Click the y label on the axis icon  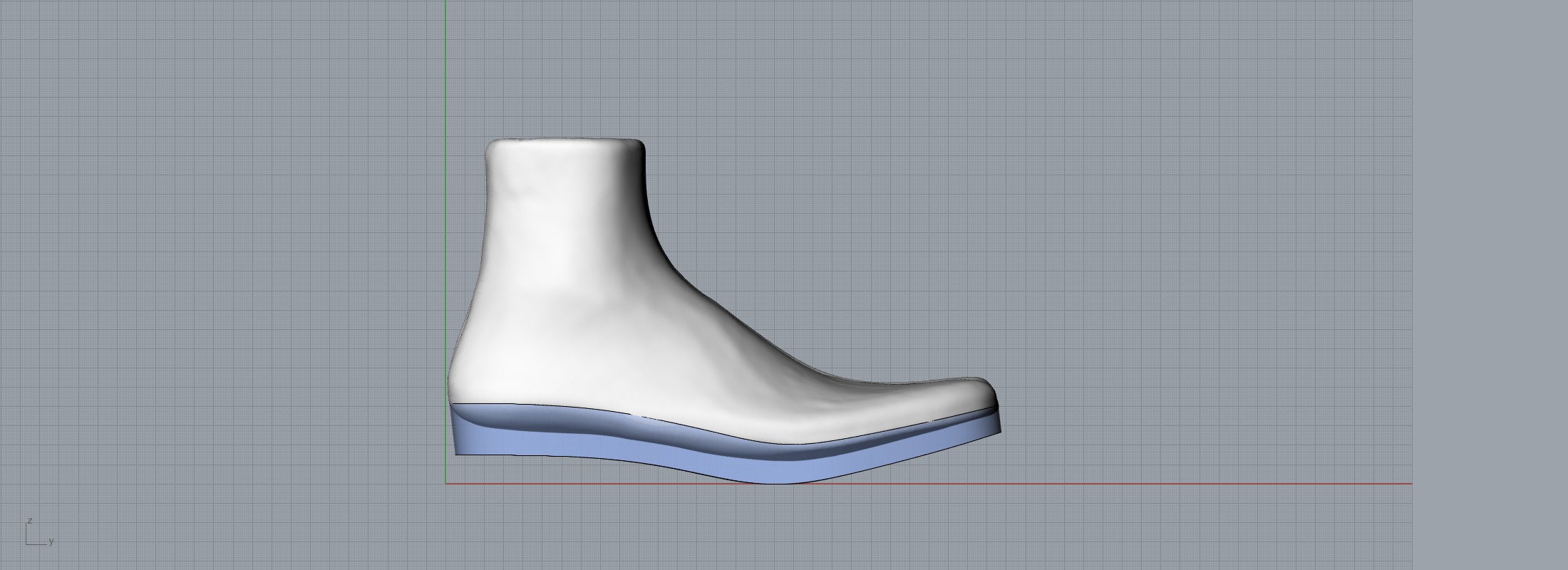tap(51, 541)
